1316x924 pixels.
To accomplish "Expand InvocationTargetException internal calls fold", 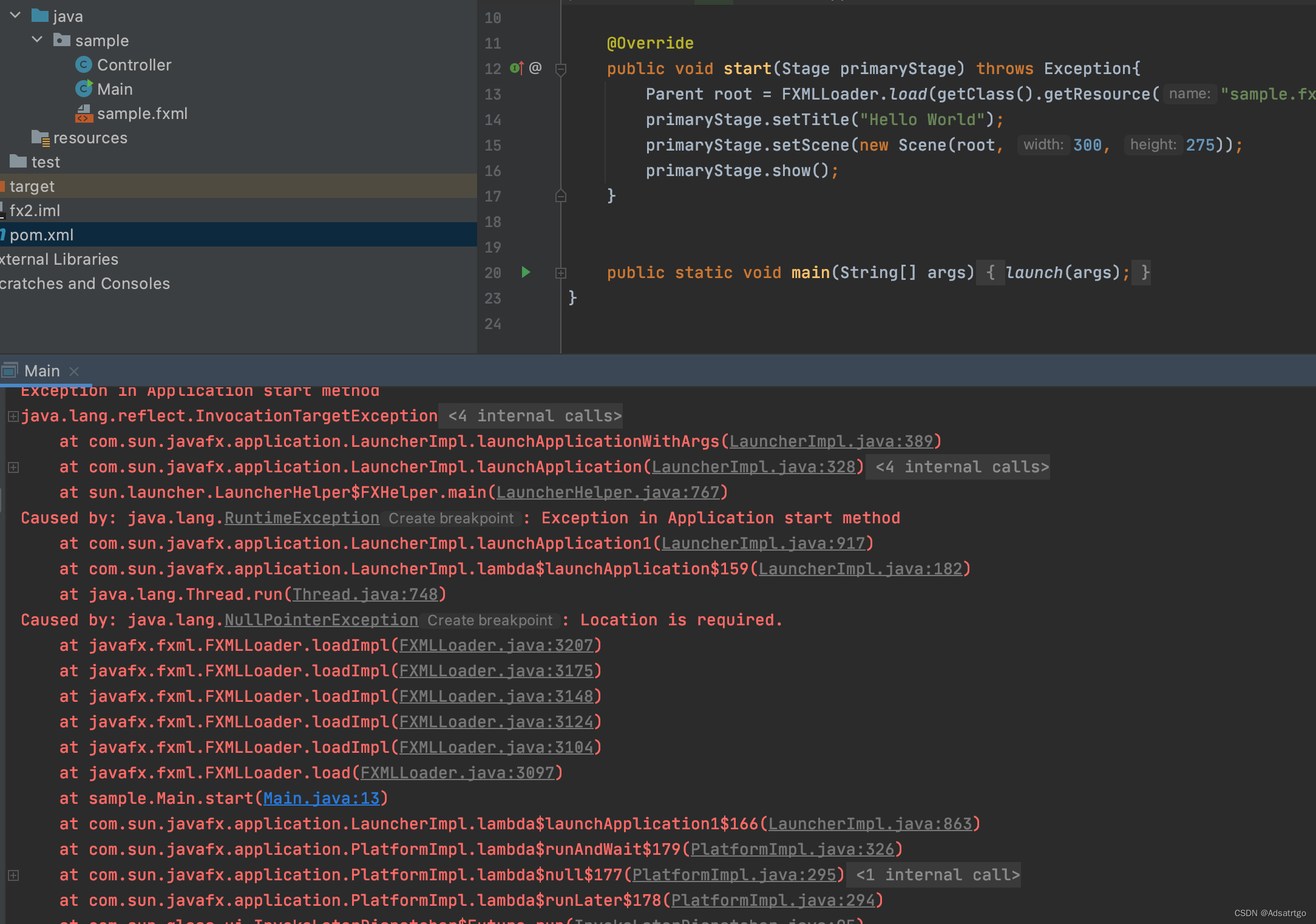I will click(13, 416).
